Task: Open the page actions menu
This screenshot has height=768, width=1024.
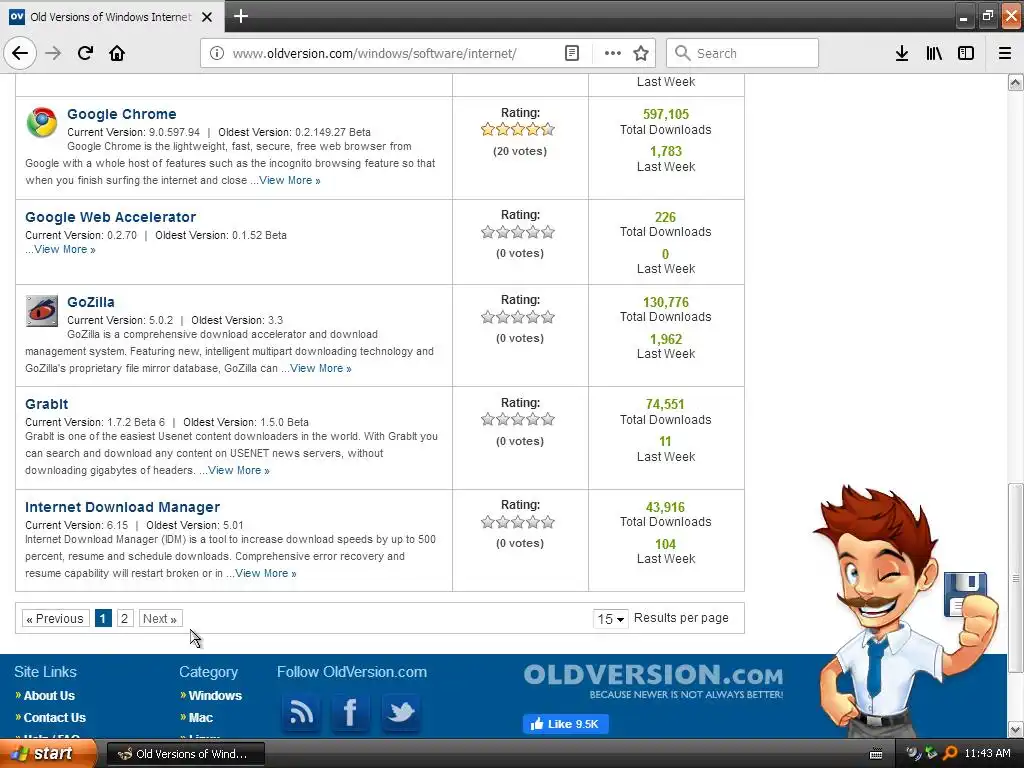Action: pyautogui.click(x=613, y=53)
